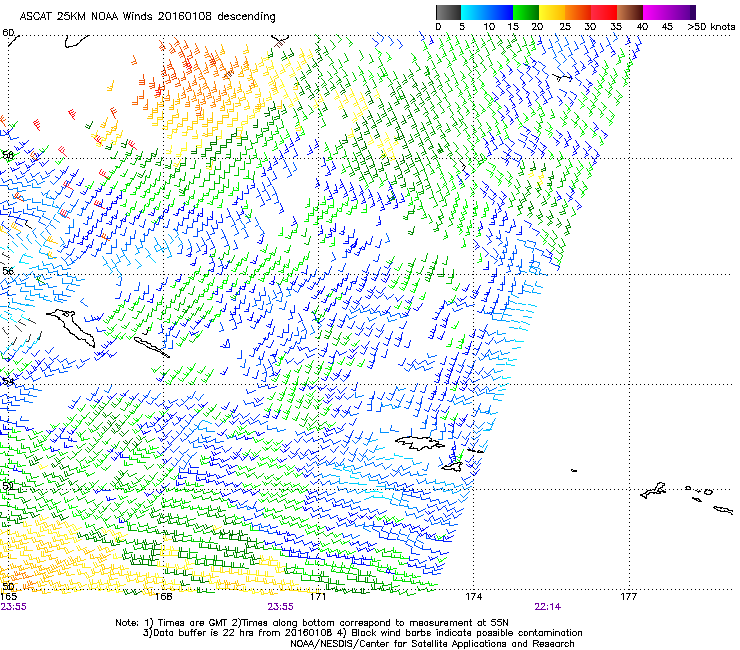Click the latitude label '60'
This screenshot has height=650, width=740.
pyautogui.click(x=8, y=32)
